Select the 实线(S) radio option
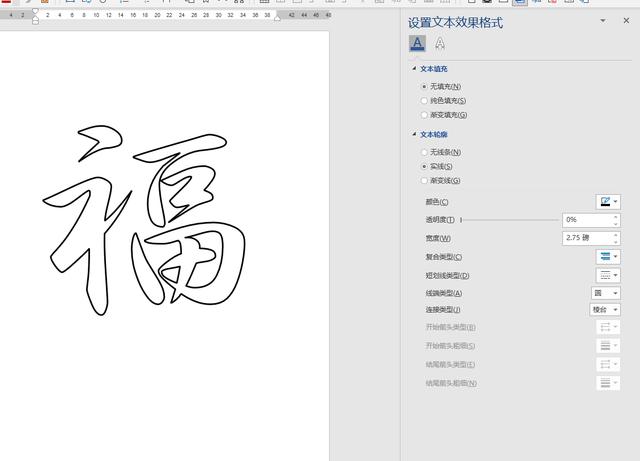This screenshot has height=461, width=640. point(424,167)
